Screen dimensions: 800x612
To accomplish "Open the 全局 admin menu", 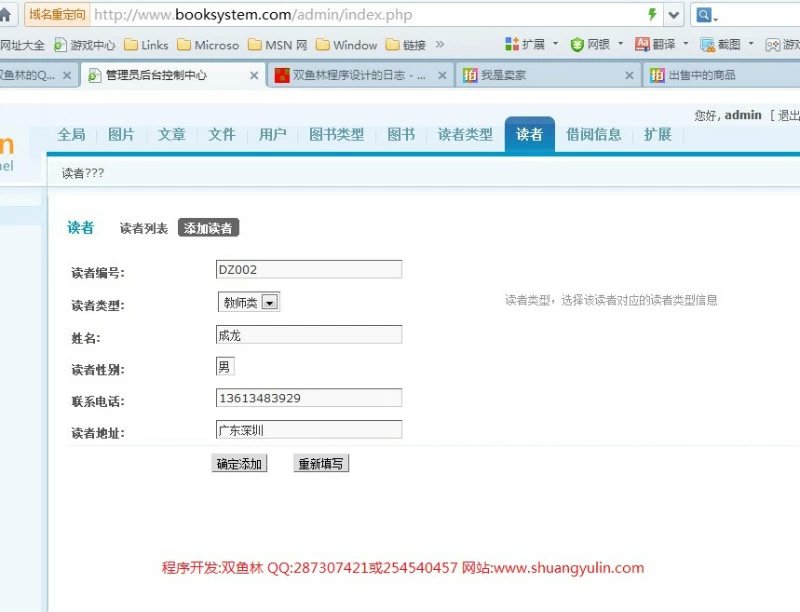I will coord(71,135).
